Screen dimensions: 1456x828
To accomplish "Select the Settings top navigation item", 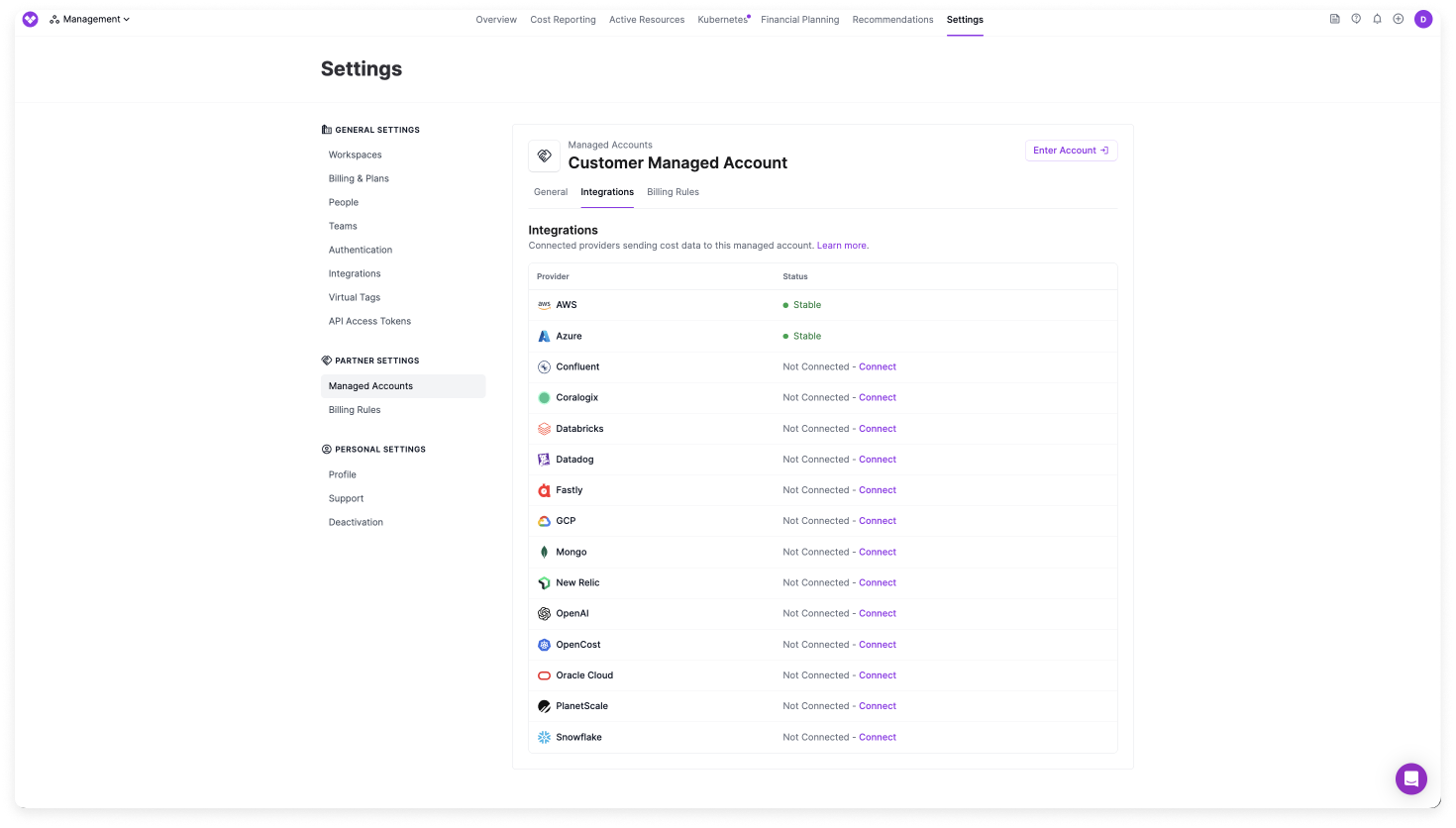I will [x=965, y=20].
